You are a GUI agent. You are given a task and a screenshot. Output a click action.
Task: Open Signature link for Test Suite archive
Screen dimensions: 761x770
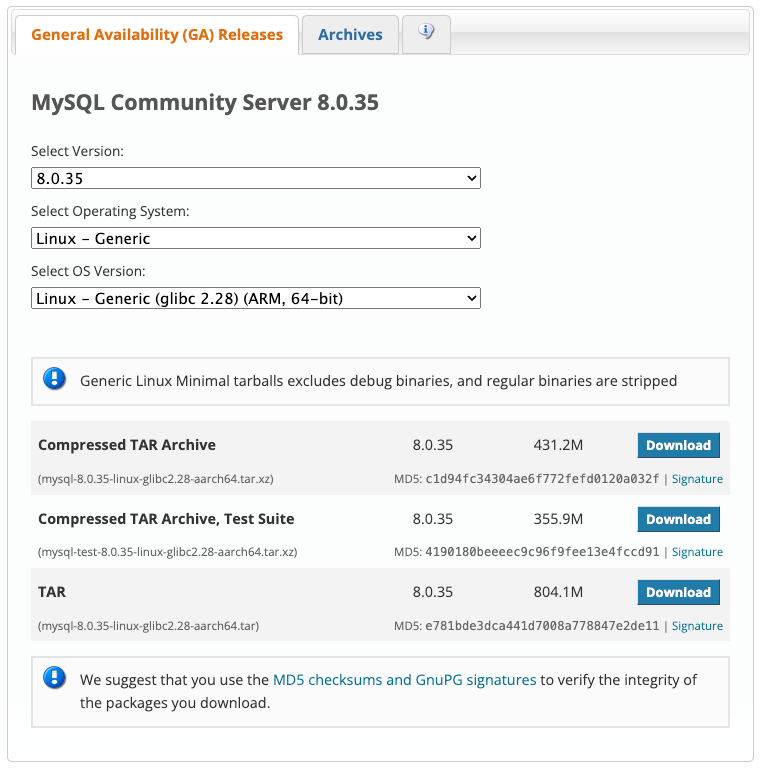click(x=697, y=552)
